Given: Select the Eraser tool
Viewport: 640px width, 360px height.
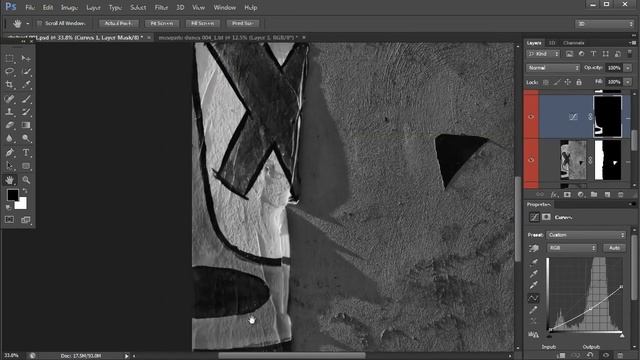Looking at the screenshot, I should click(9, 125).
